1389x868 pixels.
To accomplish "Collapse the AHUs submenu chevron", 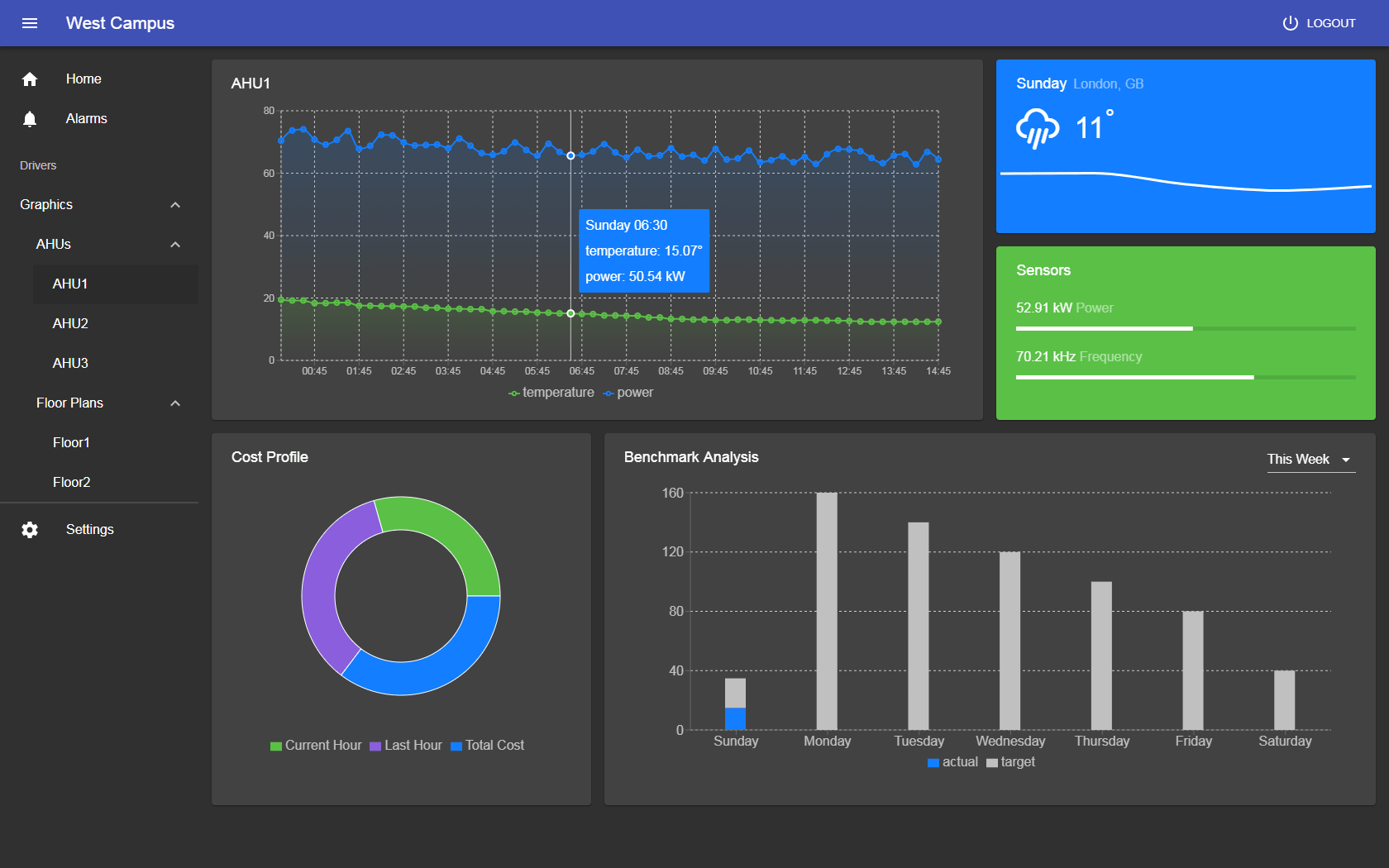I will click(x=175, y=245).
